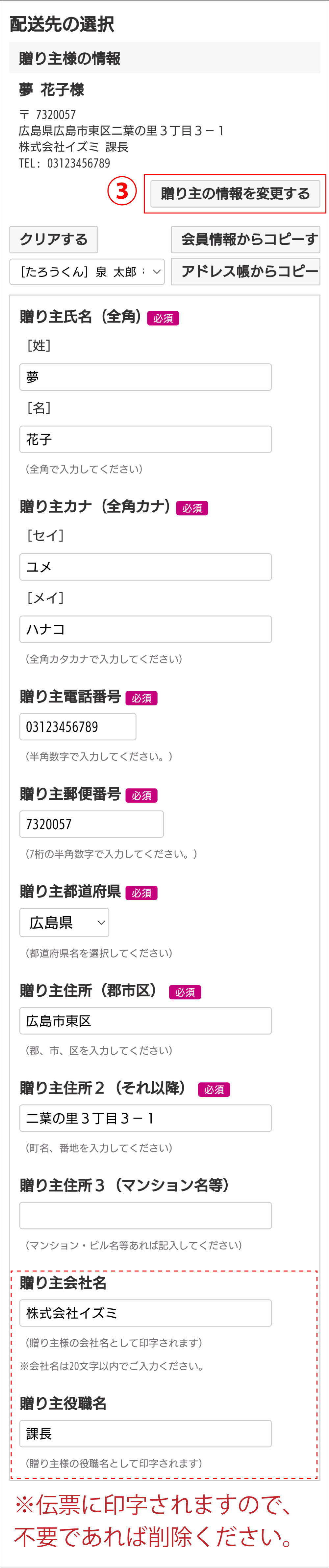Click the 姓 field containing 夢
The height and width of the screenshot is (1568, 329).
point(145,377)
